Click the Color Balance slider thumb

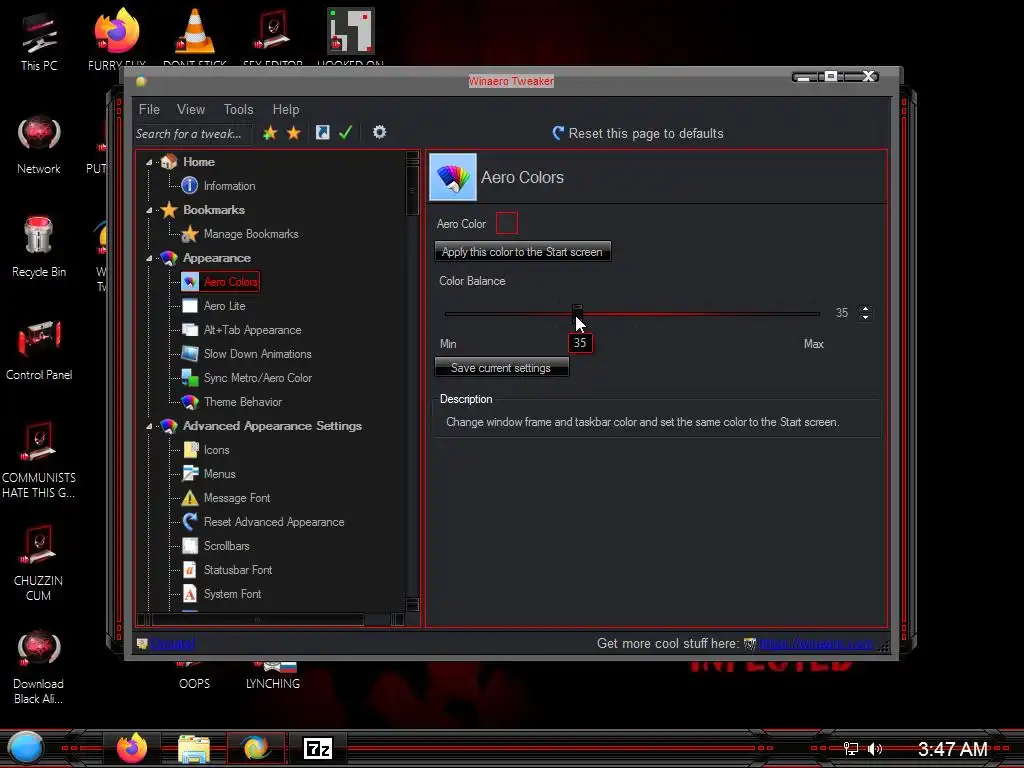coord(577,312)
